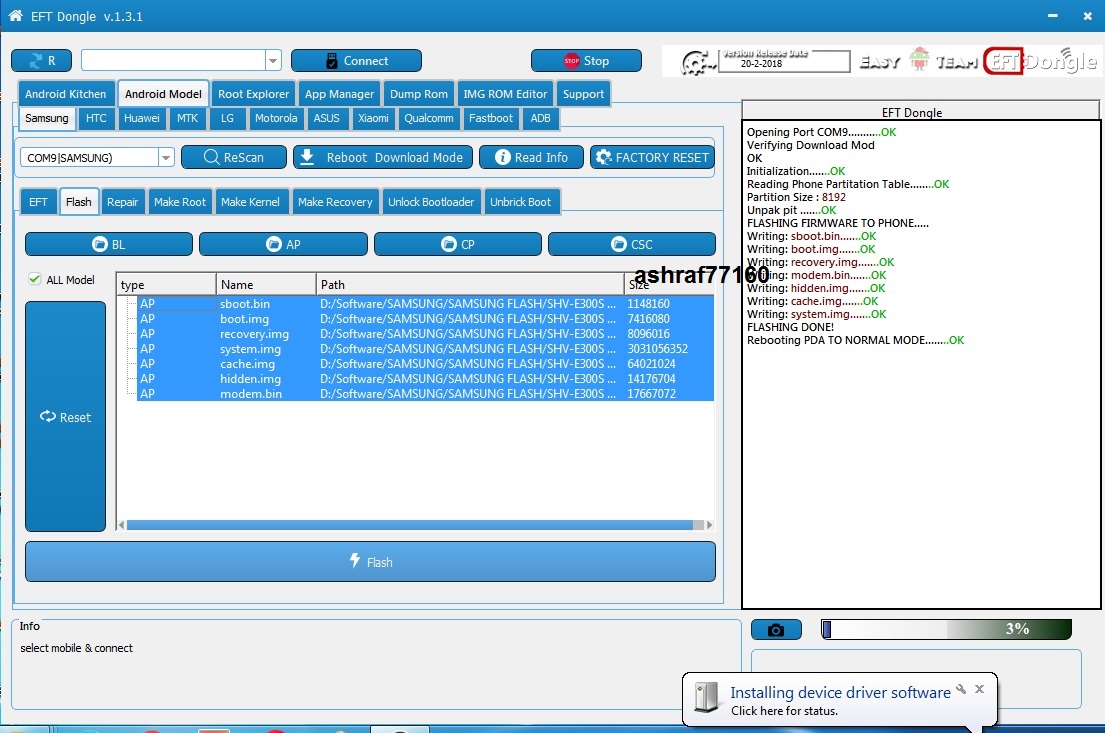1105x733 pixels.
Task: Open the Unlock Bootloader sub-tab
Action: tap(431, 202)
